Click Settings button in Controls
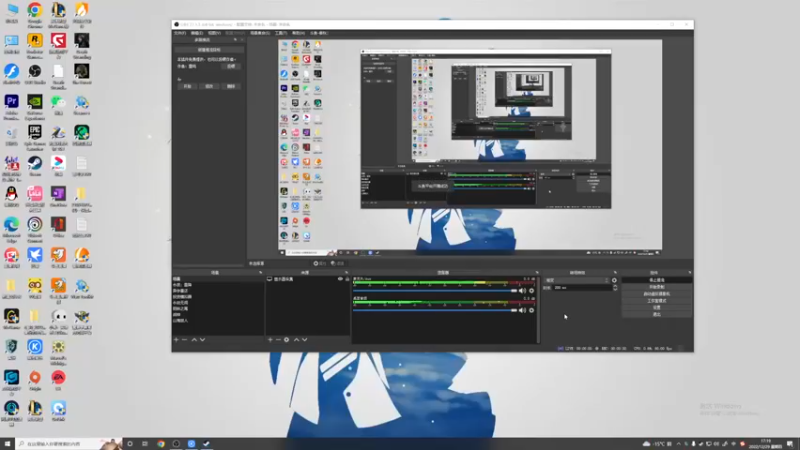The image size is (800, 450). pyautogui.click(x=657, y=308)
